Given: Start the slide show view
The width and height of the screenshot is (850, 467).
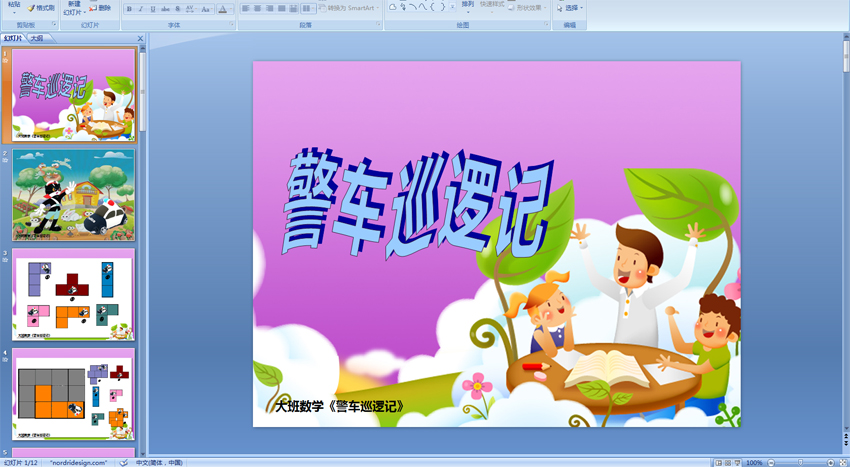Looking at the screenshot, I should 736,463.
